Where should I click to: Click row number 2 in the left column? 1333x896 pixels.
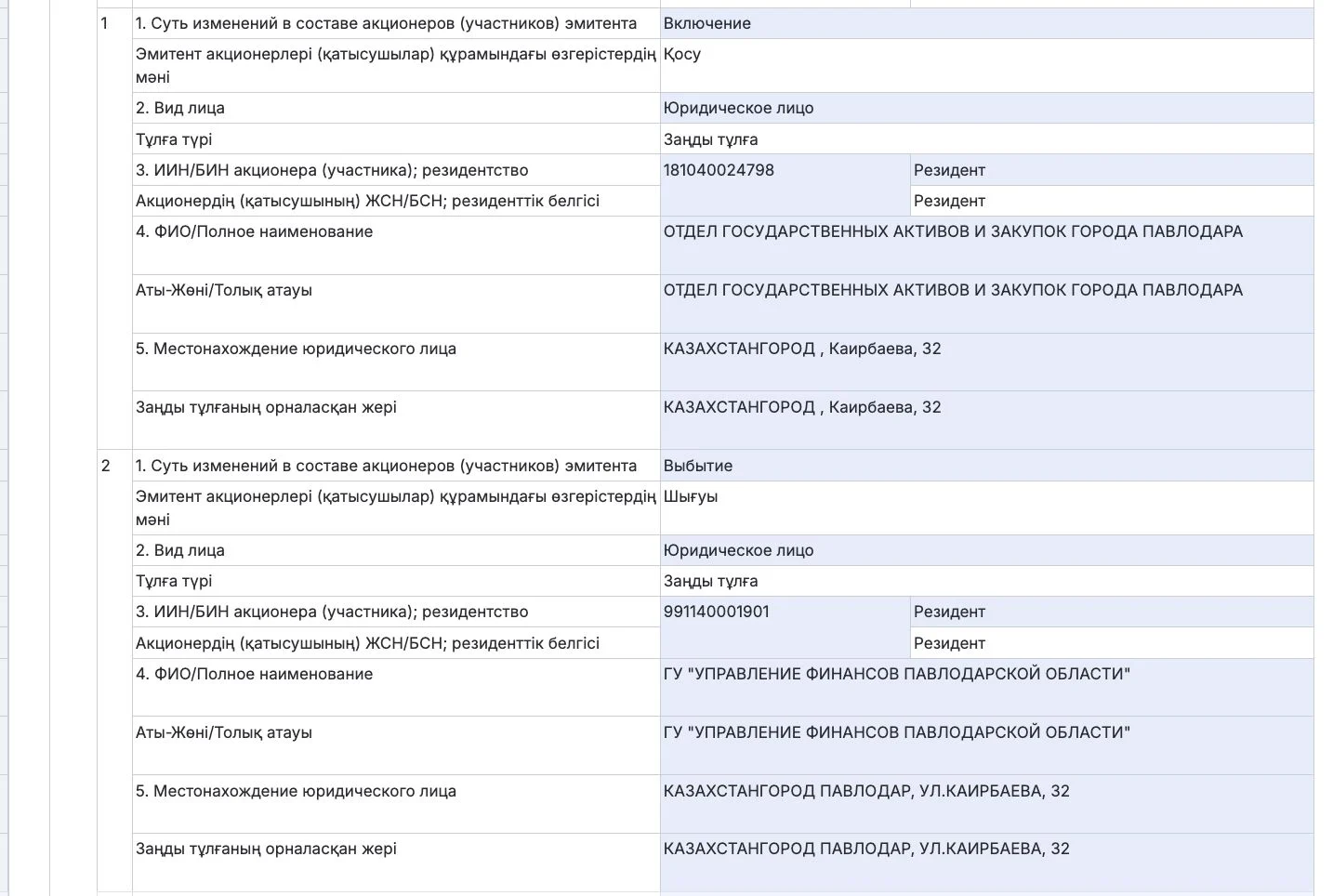click(x=106, y=466)
